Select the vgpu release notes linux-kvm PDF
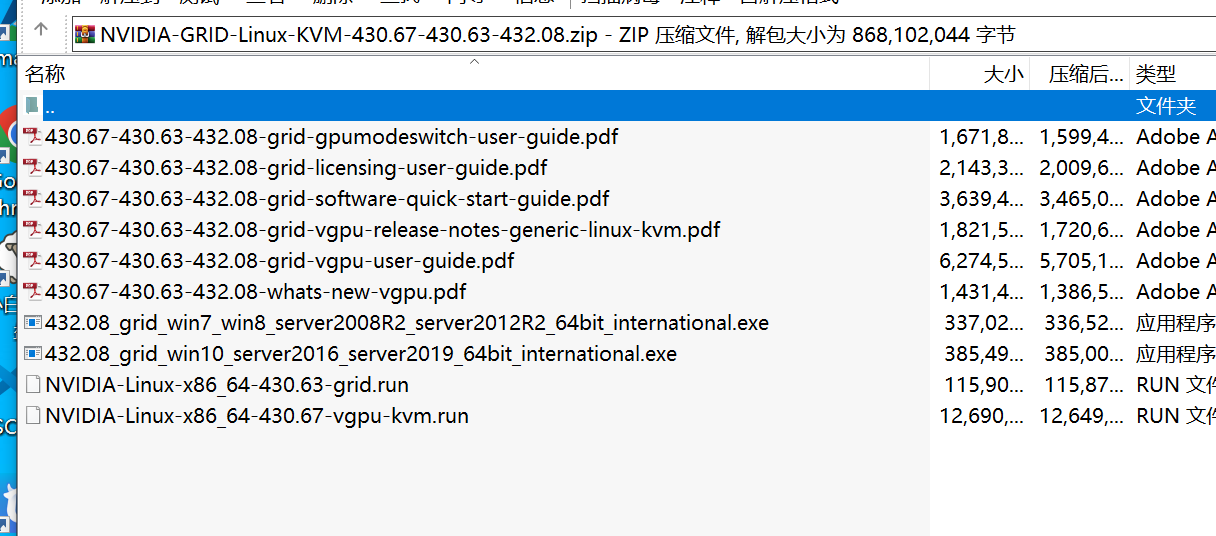This screenshot has width=1216, height=536. [x=382, y=230]
